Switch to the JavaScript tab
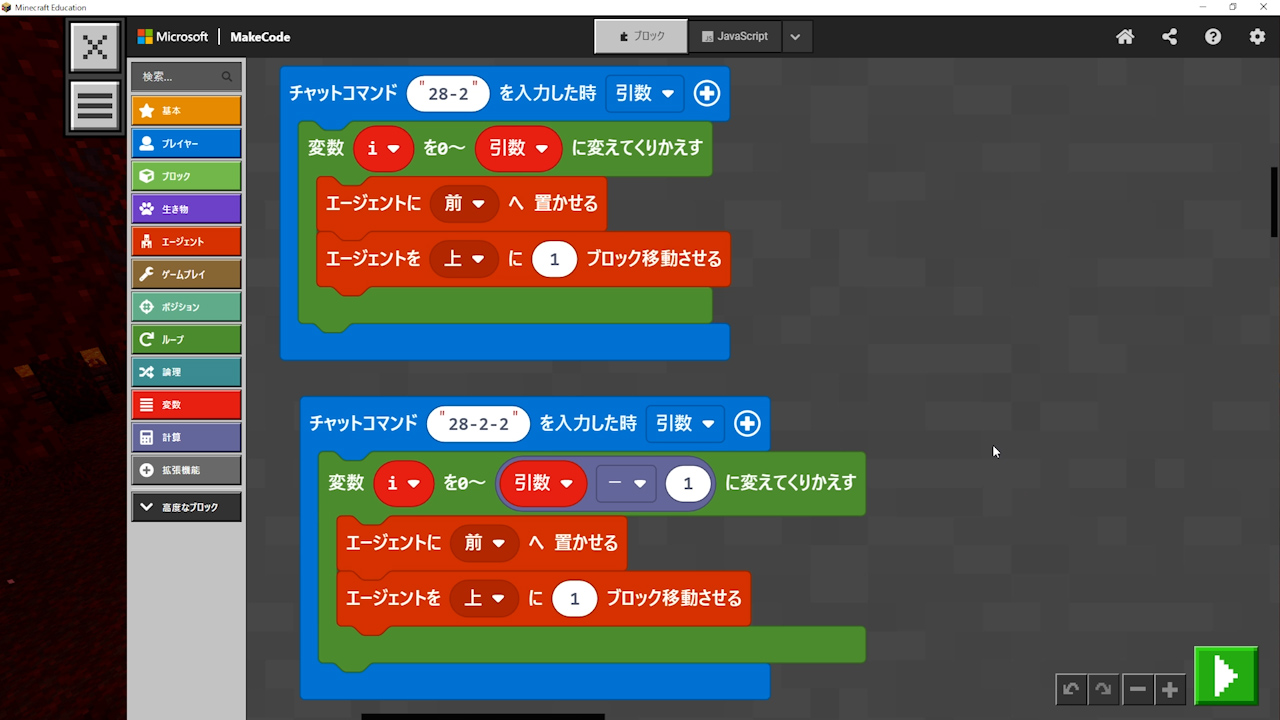This screenshot has height=720, width=1280. click(x=735, y=36)
